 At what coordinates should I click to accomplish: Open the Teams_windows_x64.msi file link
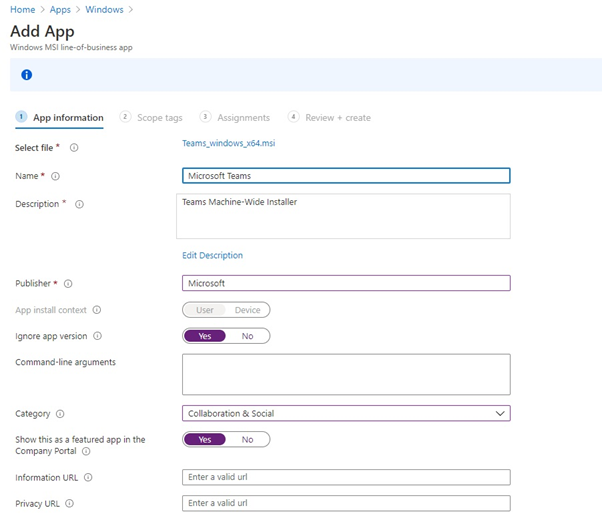point(228,143)
